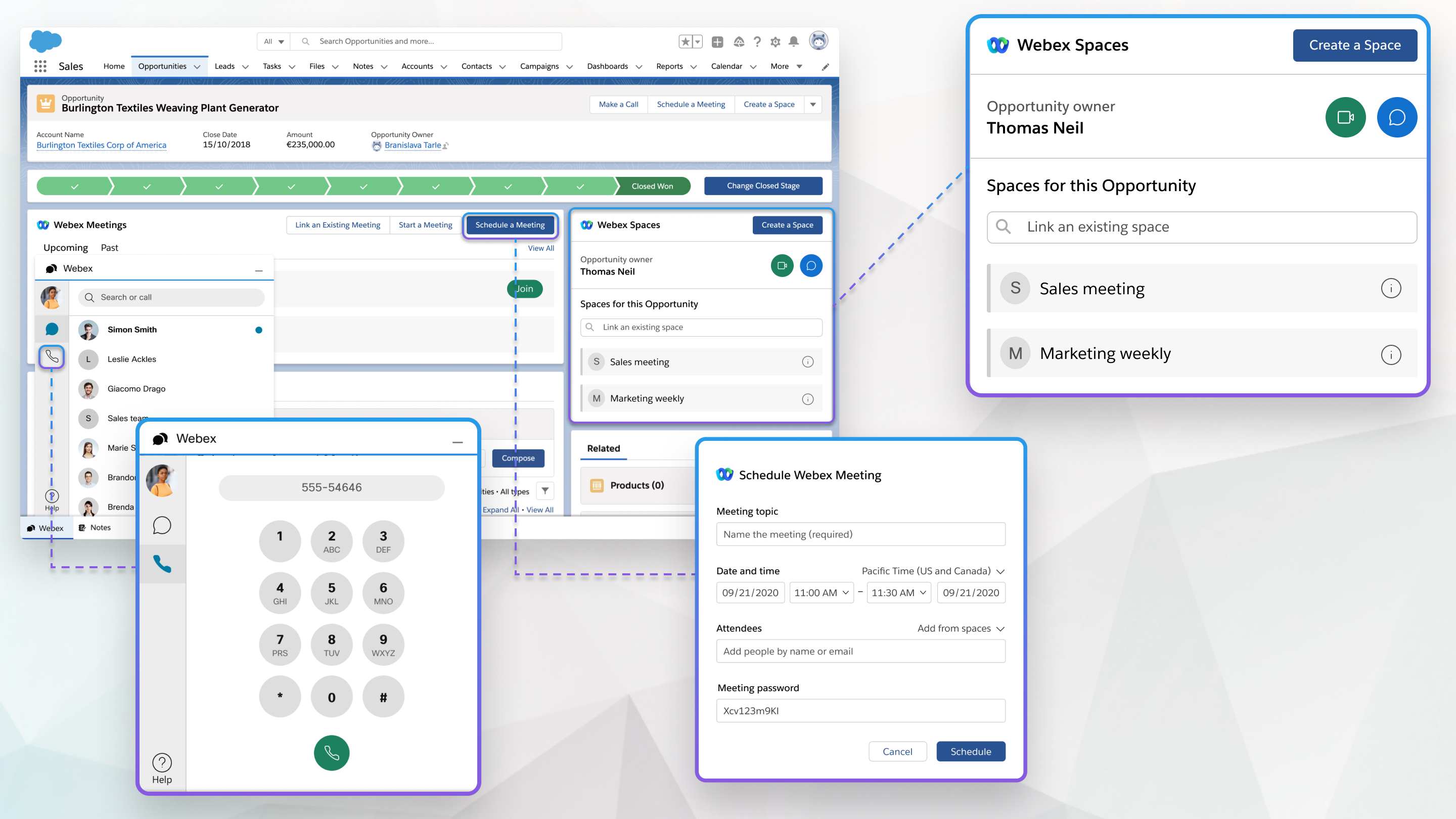
Task: Open the calling tab in small Webex sidebar
Action: [x=52, y=356]
